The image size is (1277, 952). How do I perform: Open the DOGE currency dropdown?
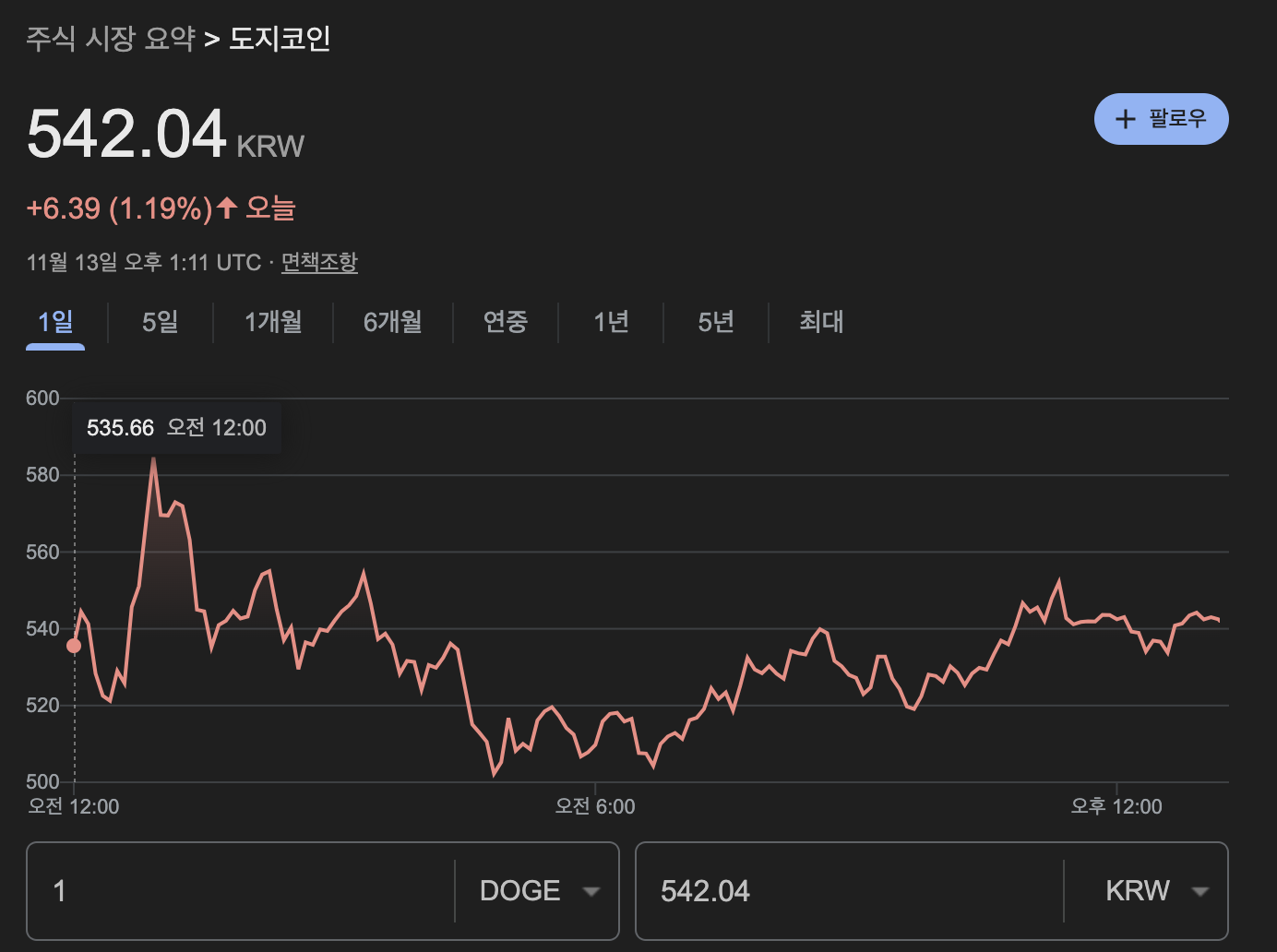(538, 891)
